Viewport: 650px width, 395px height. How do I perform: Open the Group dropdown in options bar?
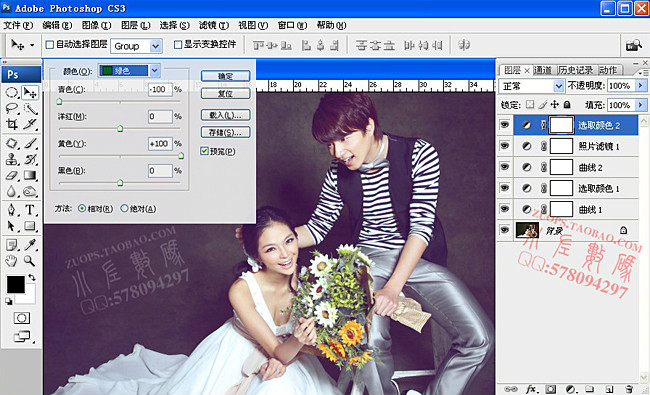pos(136,46)
